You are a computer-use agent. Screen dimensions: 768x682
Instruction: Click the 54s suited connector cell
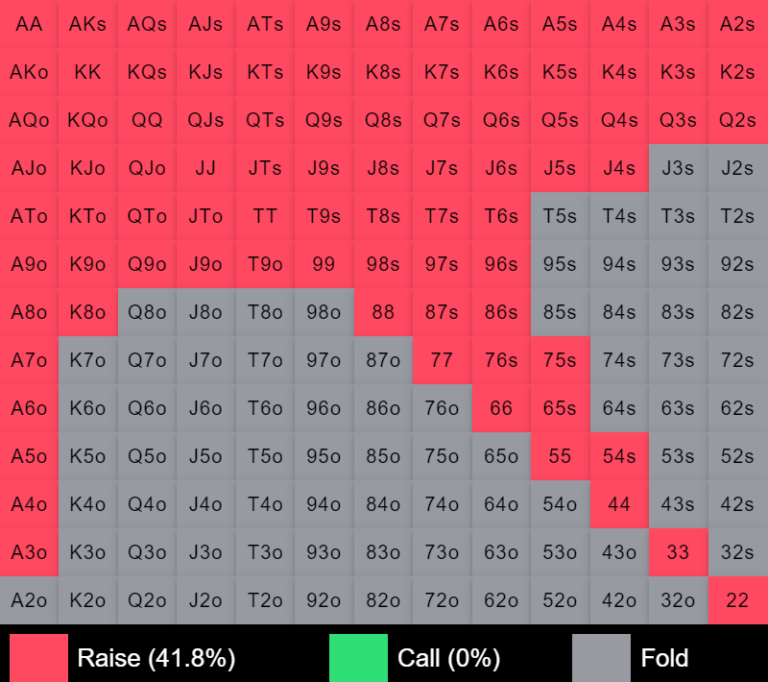pos(619,456)
